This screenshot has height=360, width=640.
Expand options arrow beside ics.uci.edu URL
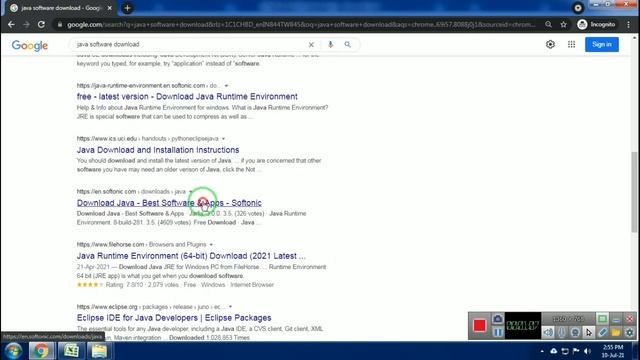223,139
